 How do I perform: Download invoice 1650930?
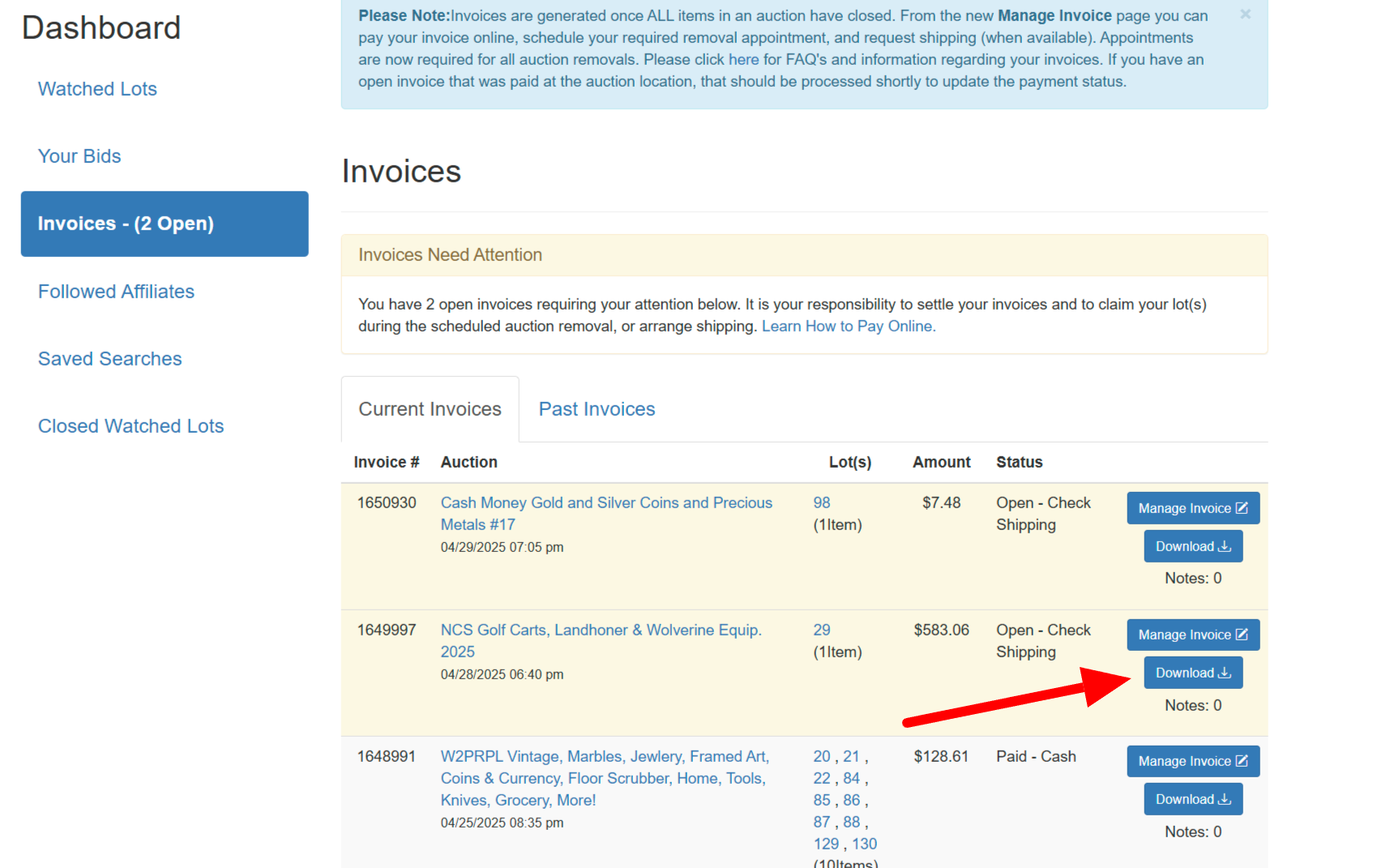coord(1192,546)
